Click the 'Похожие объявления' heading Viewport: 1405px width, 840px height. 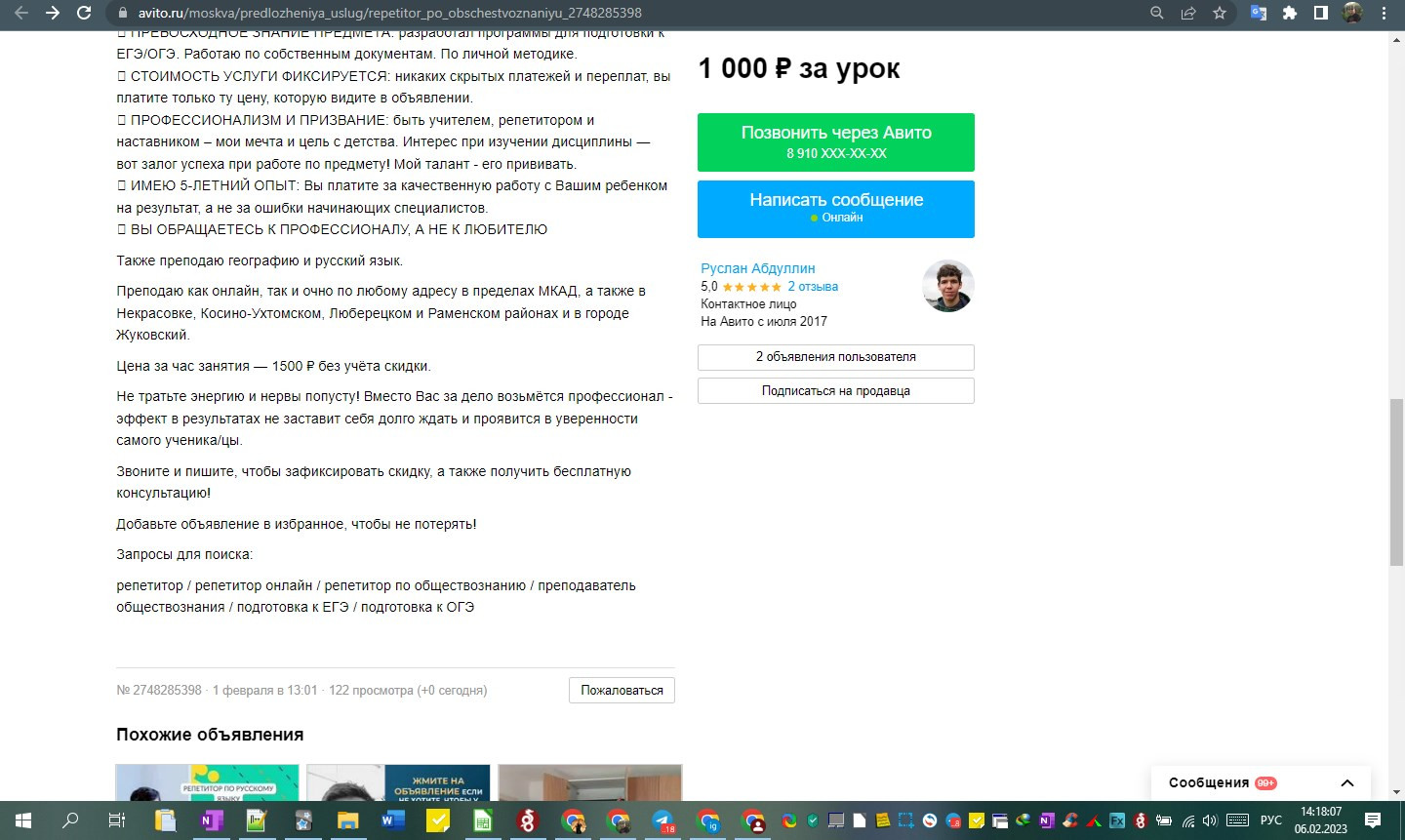point(210,735)
